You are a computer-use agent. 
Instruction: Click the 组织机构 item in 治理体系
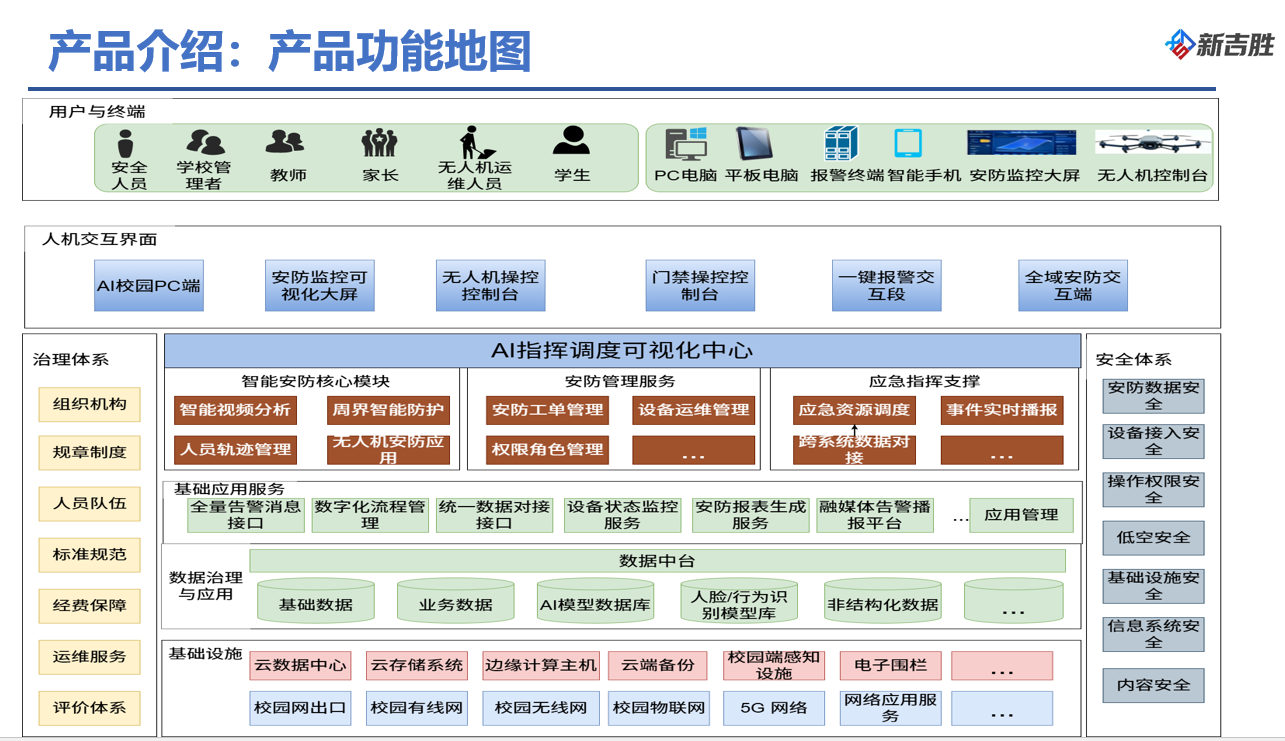tap(90, 405)
